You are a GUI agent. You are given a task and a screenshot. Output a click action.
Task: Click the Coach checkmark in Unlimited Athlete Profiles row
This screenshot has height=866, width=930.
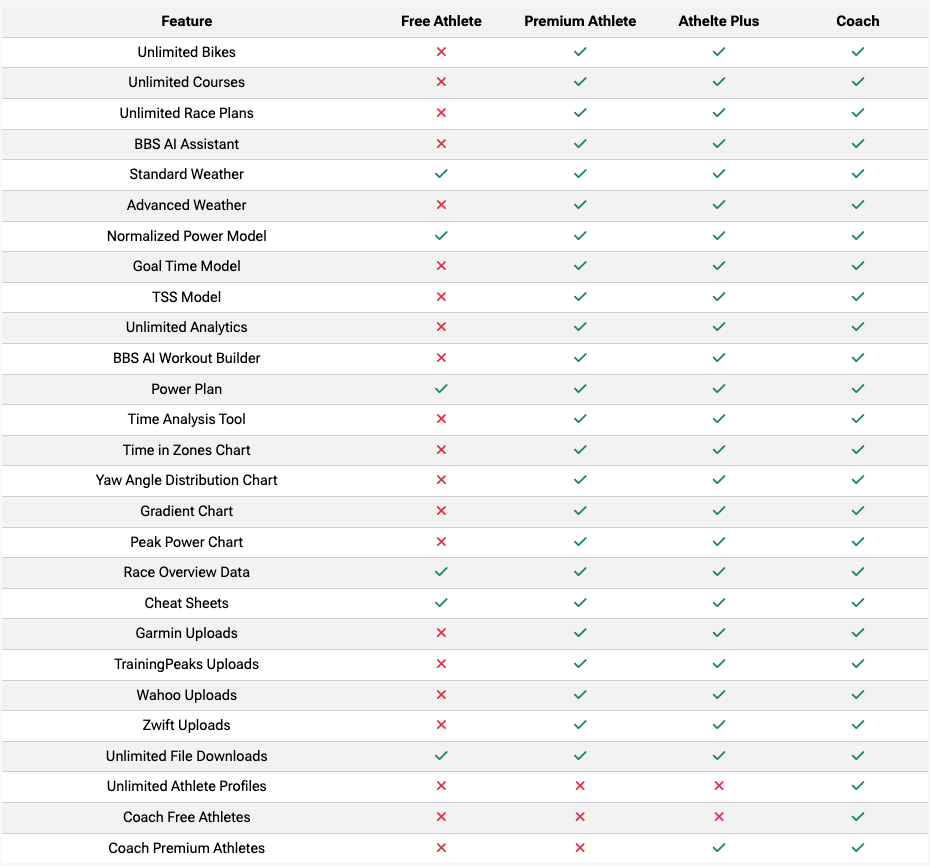[x=857, y=786]
